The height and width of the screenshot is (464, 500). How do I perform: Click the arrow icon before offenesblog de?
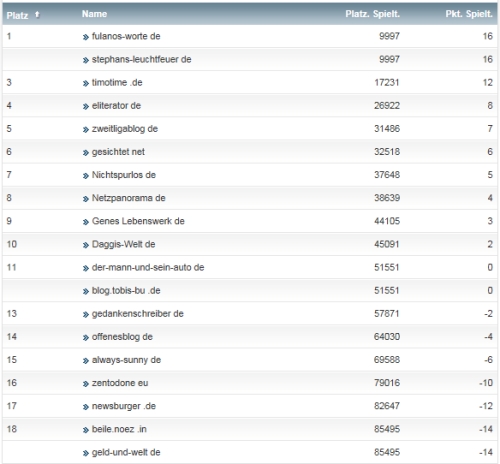tap(86, 337)
